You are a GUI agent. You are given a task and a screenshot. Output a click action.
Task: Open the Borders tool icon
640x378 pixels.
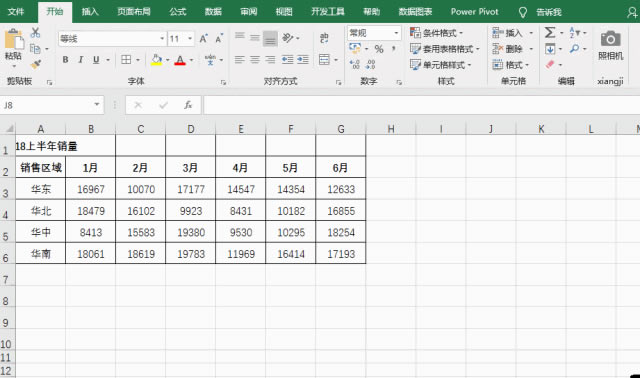tap(126, 60)
